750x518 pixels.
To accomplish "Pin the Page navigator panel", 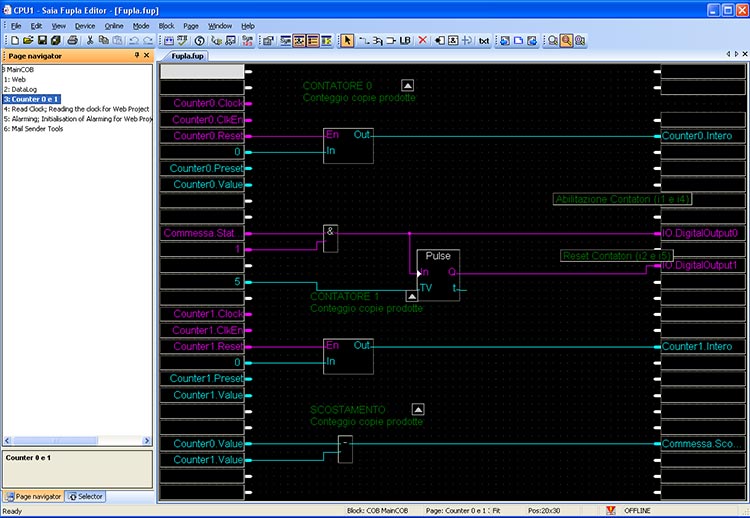I will 137,55.
